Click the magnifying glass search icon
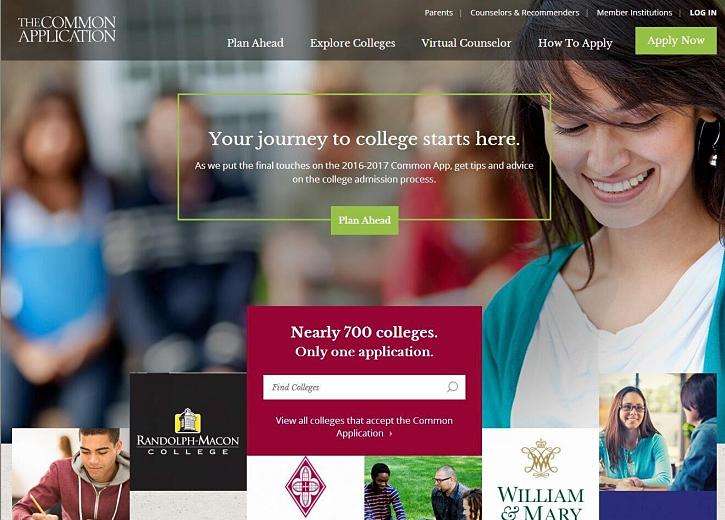This screenshot has width=725, height=520. [453, 386]
